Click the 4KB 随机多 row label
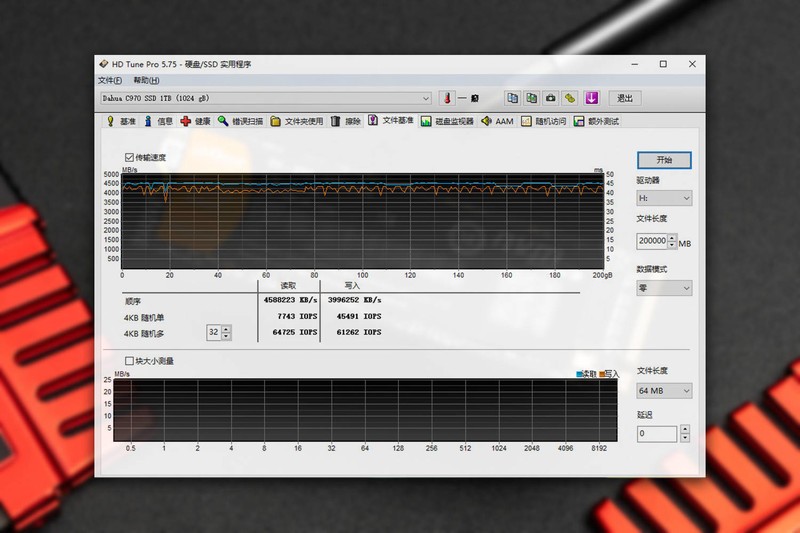Screen dimensions: 800x533 click(x=144, y=334)
